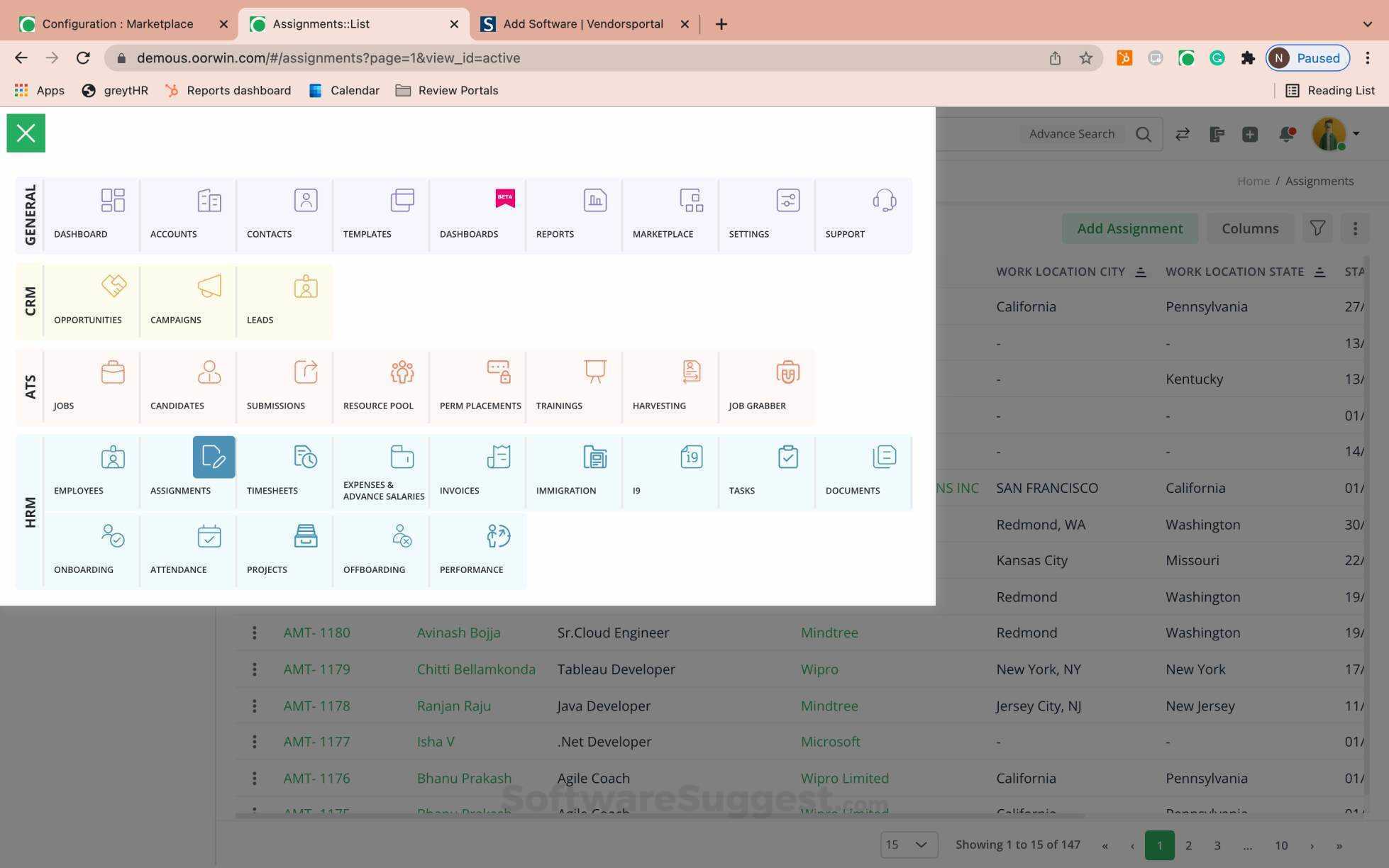Click the Add Assignment button
Viewport: 1389px width, 868px height.
(1130, 228)
